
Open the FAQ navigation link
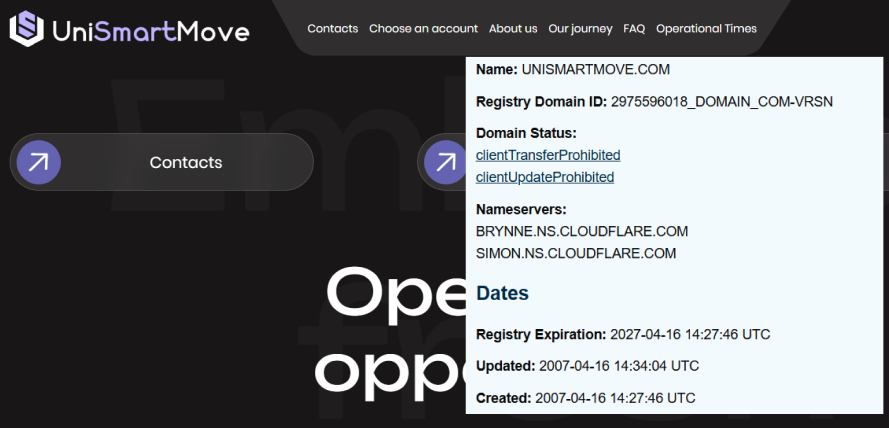coord(634,29)
